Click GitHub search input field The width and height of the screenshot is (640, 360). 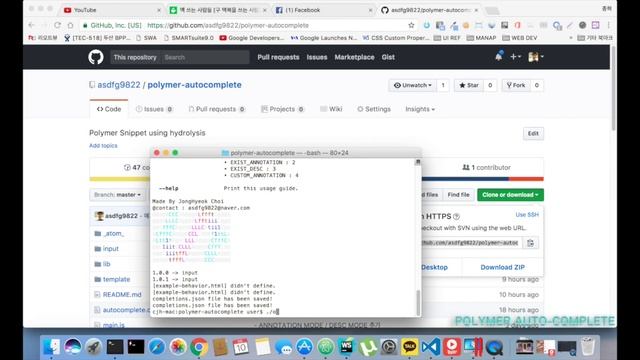[x=204, y=57]
